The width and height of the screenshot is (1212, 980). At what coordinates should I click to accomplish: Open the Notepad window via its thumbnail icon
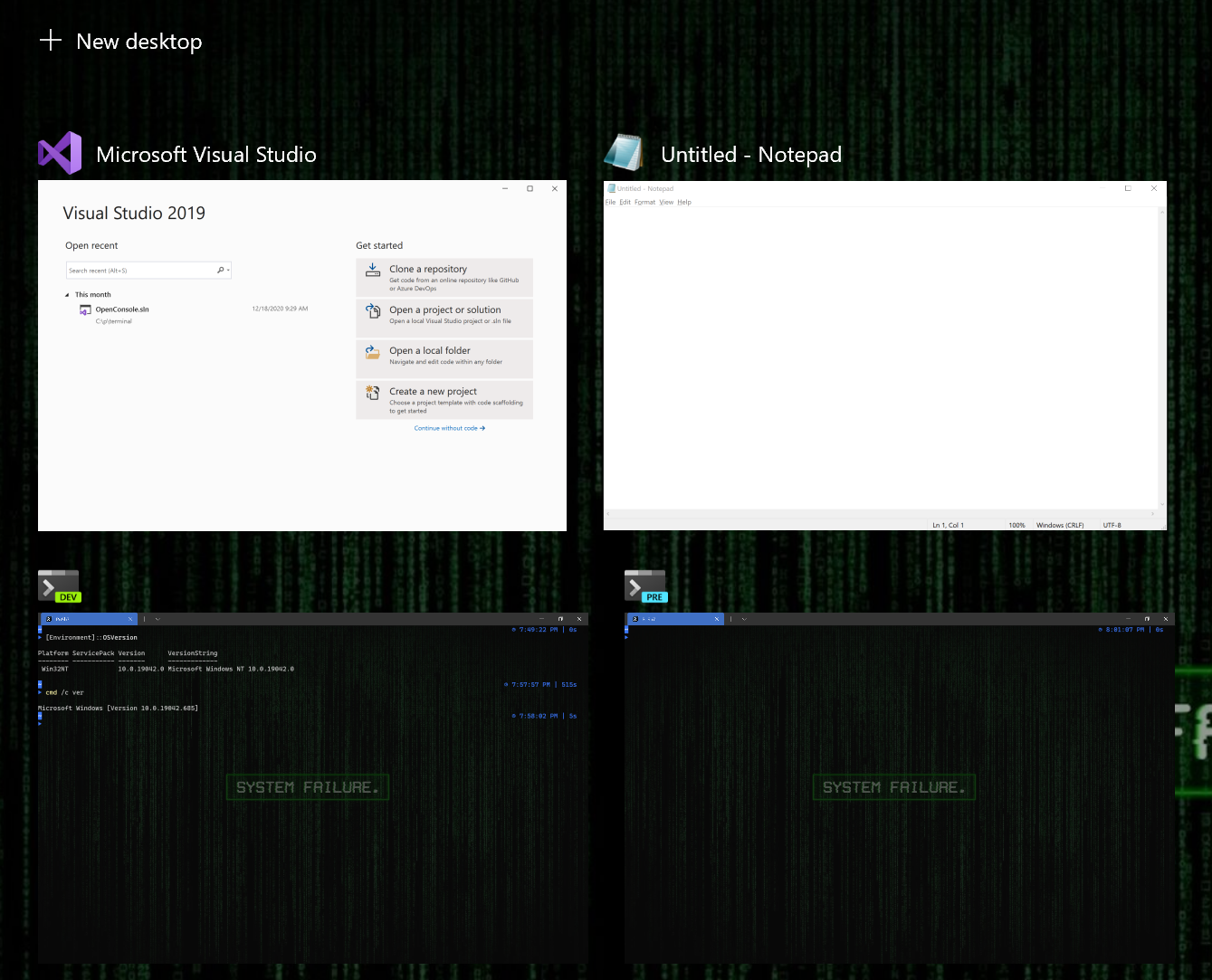click(x=624, y=152)
